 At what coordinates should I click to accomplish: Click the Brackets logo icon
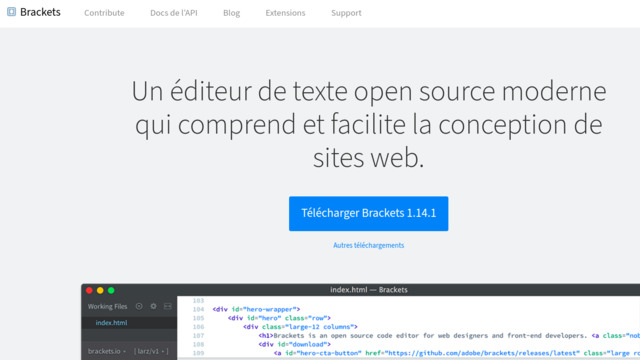coord(11,12)
